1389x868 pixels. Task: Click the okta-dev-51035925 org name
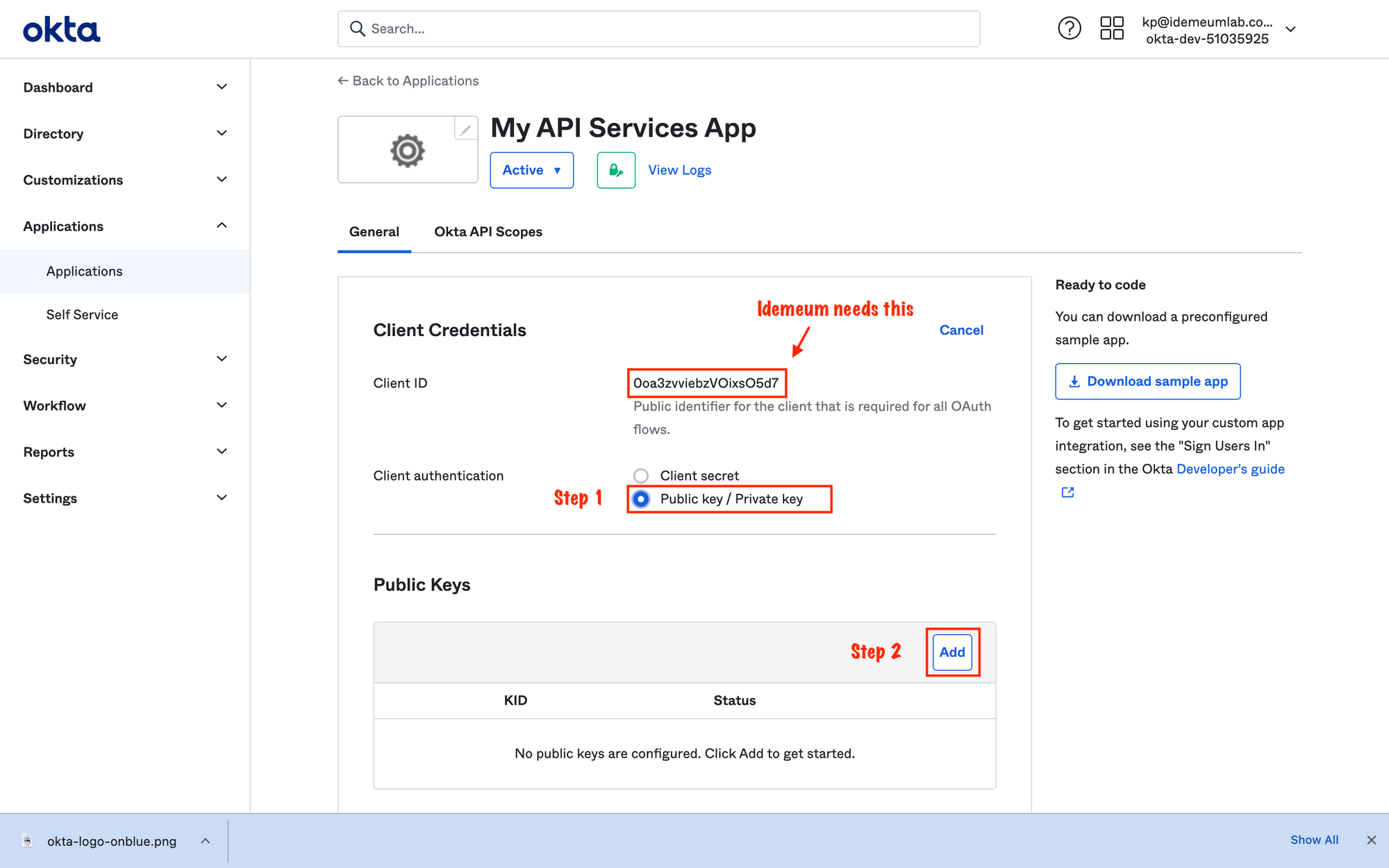click(x=1207, y=39)
